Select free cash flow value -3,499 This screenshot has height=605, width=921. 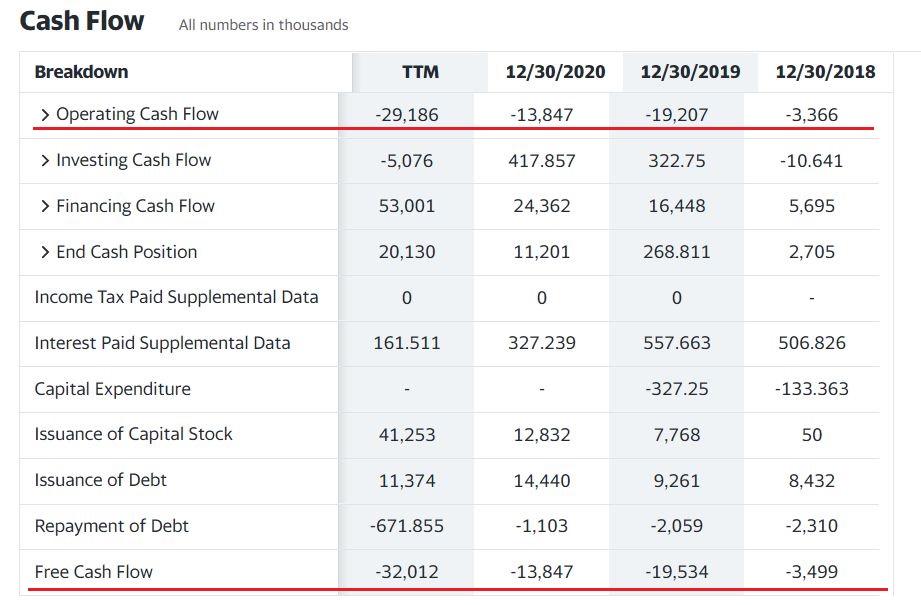click(812, 572)
